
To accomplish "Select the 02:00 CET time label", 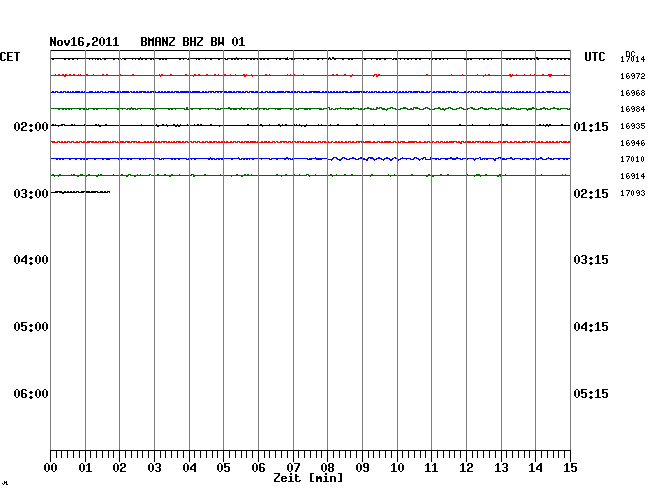I will click(31, 127).
